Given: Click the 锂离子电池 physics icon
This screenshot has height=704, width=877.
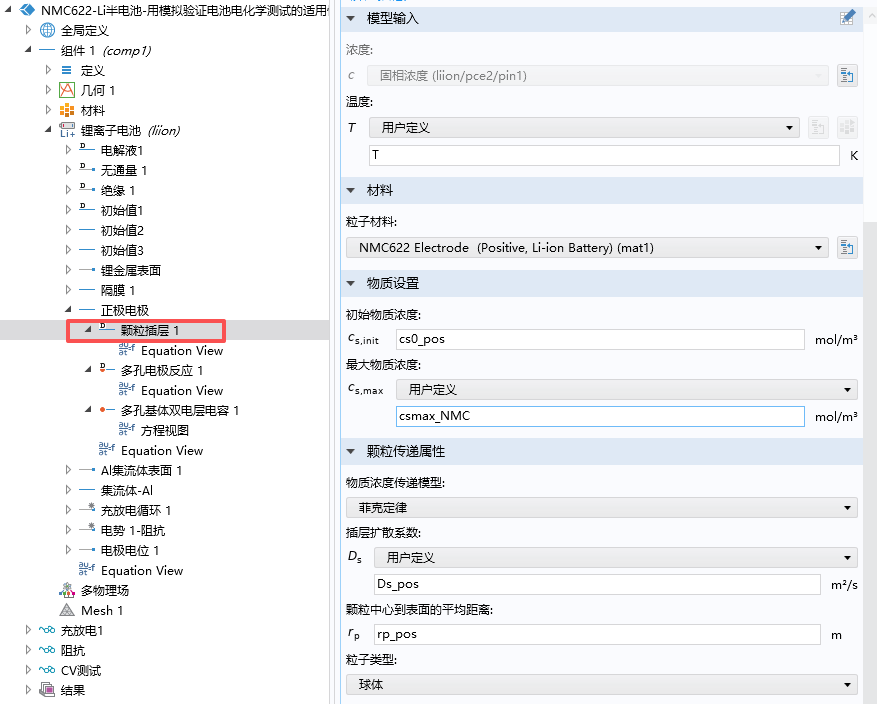Looking at the screenshot, I should (67, 130).
